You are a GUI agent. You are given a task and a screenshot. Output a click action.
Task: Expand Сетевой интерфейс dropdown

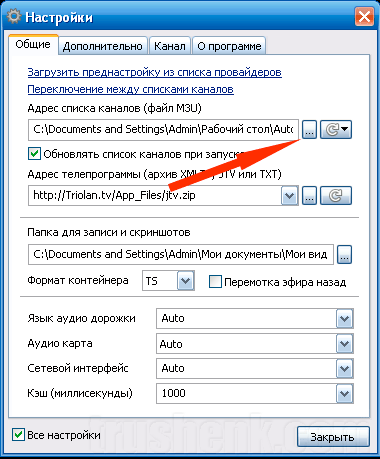coord(344,369)
